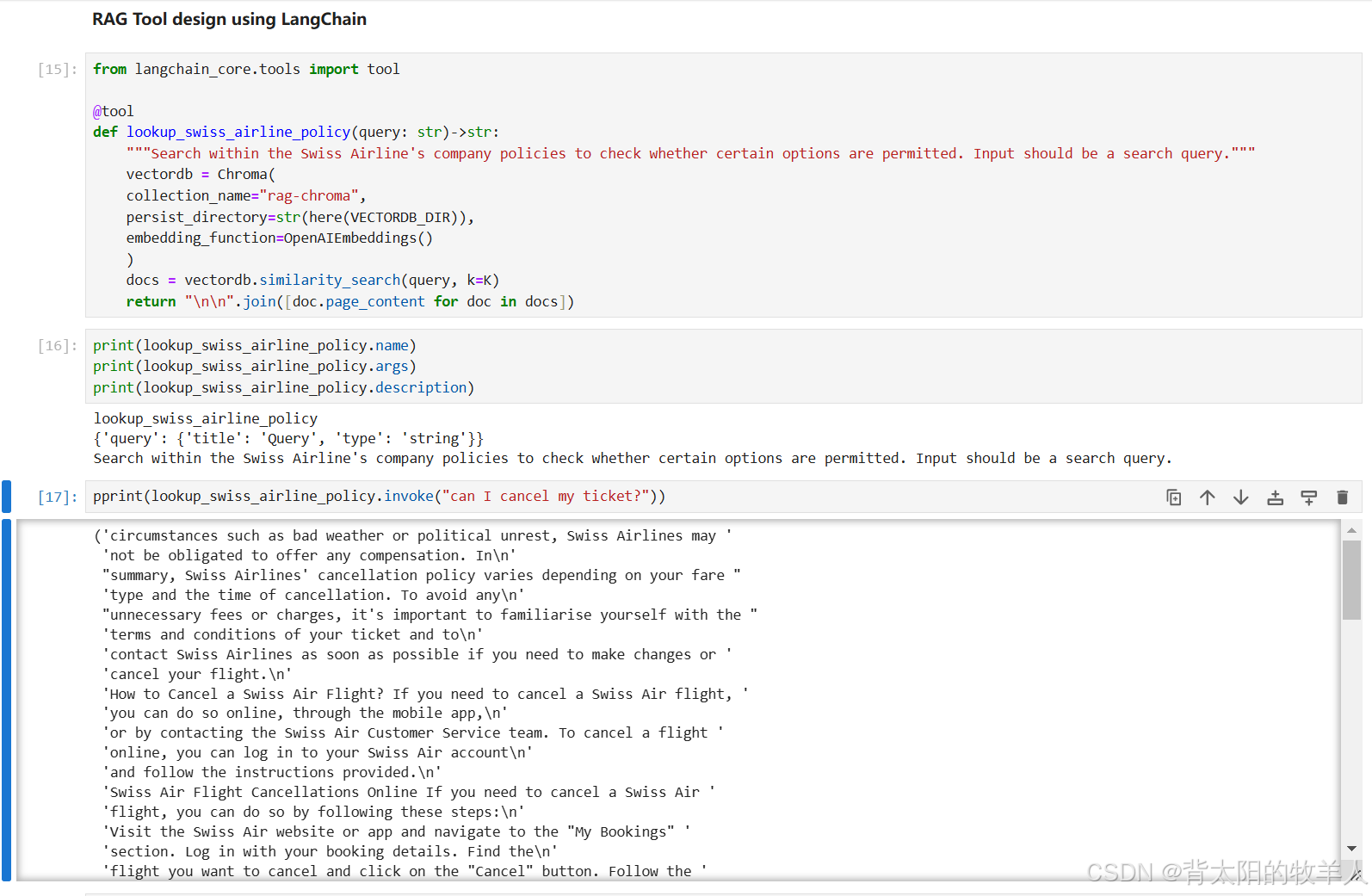Duplicate cell 17 with the copy icon
This screenshot has height=896, width=1372.
[x=1173, y=497]
